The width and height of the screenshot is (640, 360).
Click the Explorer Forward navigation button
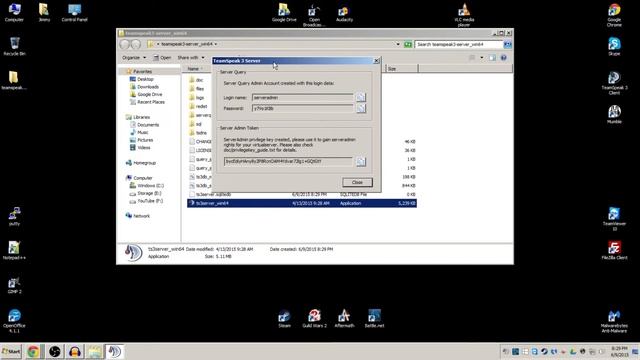pos(136,44)
